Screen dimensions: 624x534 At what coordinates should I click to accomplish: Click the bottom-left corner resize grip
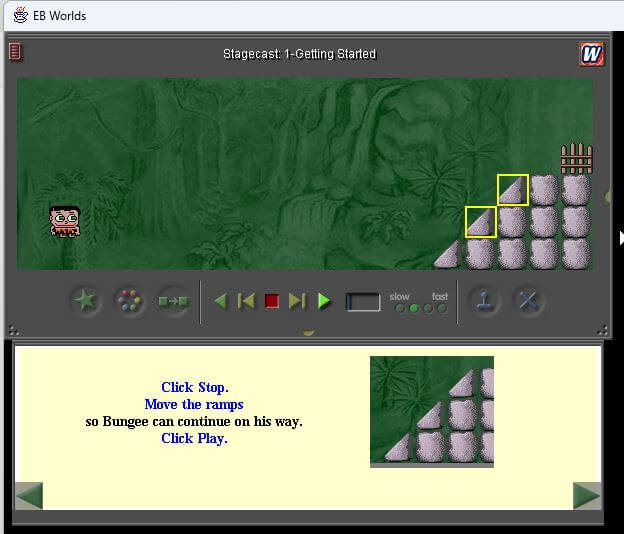pyautogui.click(x=13, y=330)
